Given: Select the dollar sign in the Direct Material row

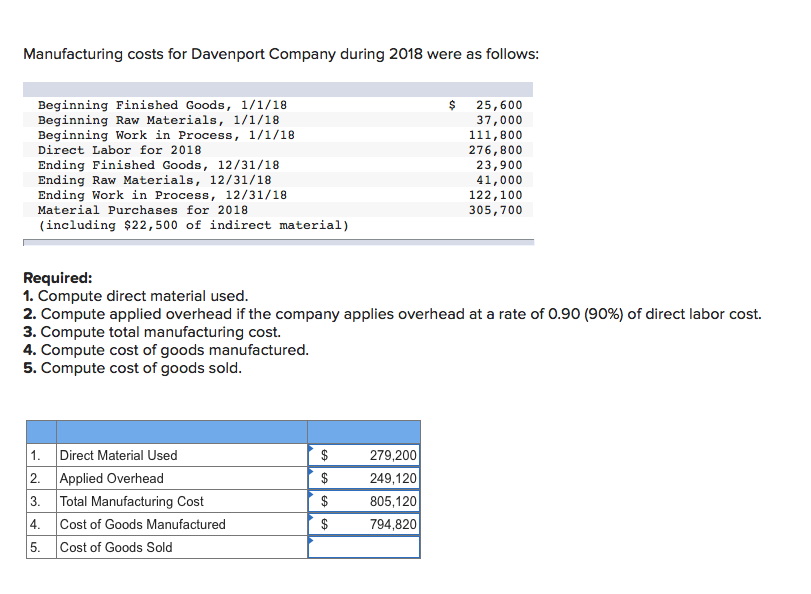Looking at the screenshot, I should [x=326, y=455].
